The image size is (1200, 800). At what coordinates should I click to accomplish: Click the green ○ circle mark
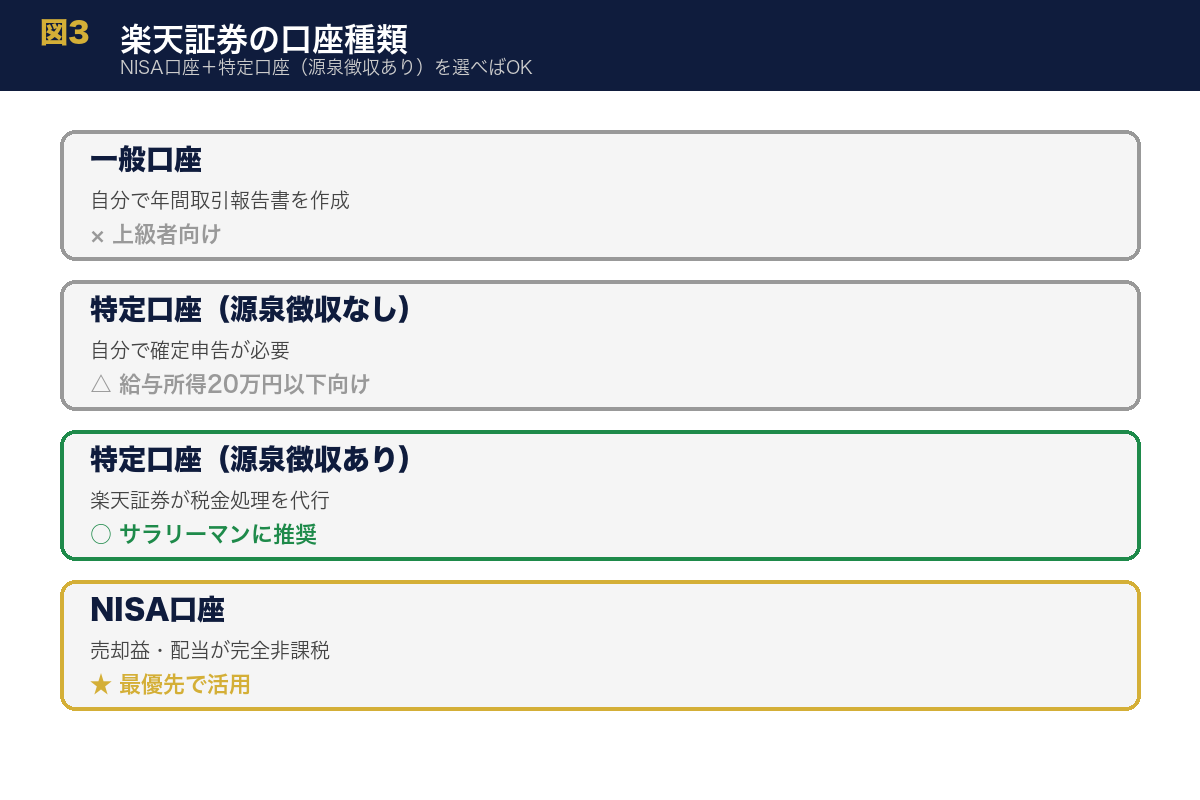[x=100, y=534]
